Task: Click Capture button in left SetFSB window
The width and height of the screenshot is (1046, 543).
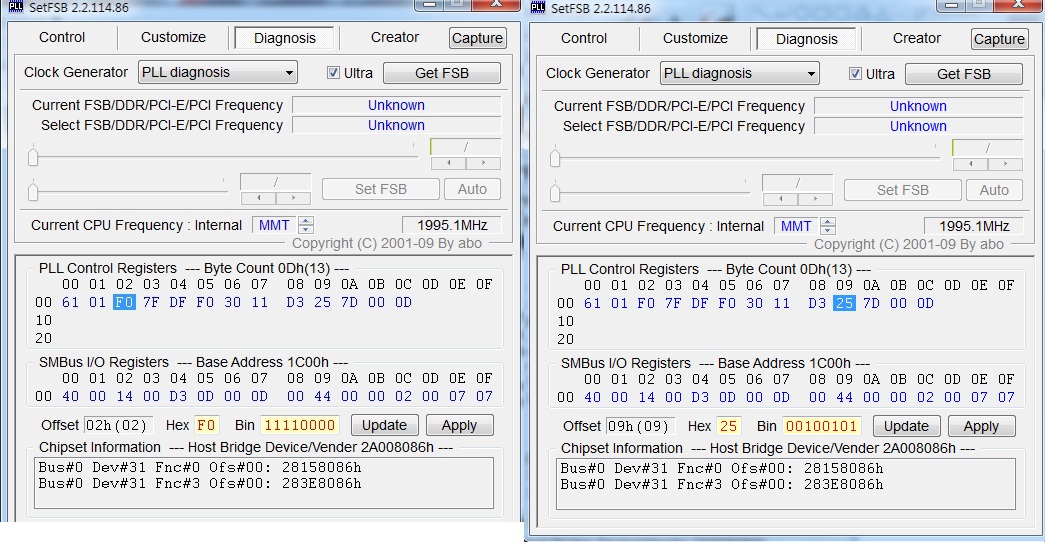Action: tap(477, 38)
